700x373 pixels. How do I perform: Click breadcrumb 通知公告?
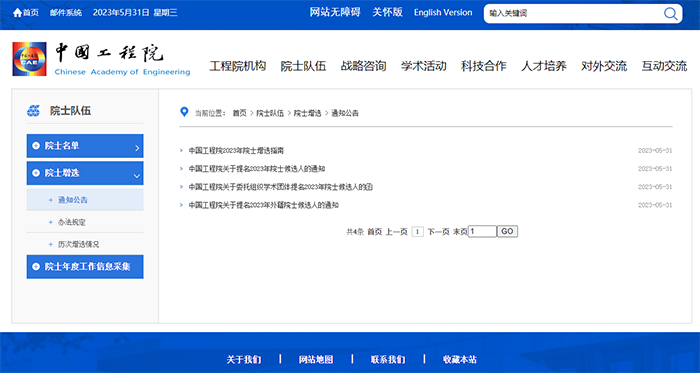pos(345,113)
